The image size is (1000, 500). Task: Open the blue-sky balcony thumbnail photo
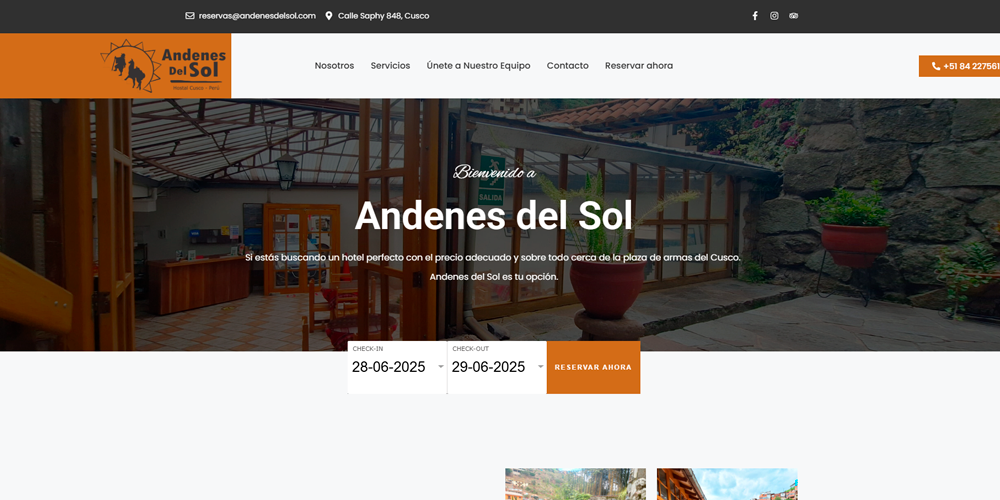(x=727, y=484)
